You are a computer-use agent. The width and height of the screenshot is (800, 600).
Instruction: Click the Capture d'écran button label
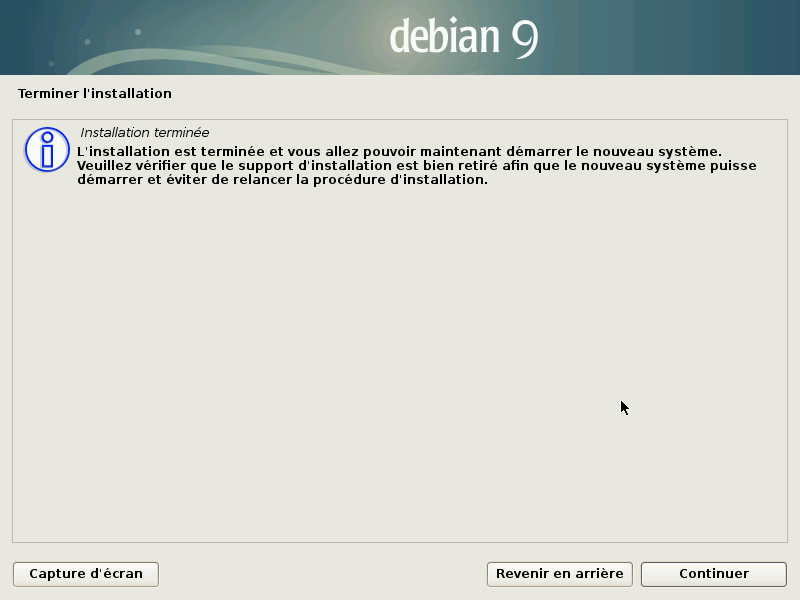[85, 574]
